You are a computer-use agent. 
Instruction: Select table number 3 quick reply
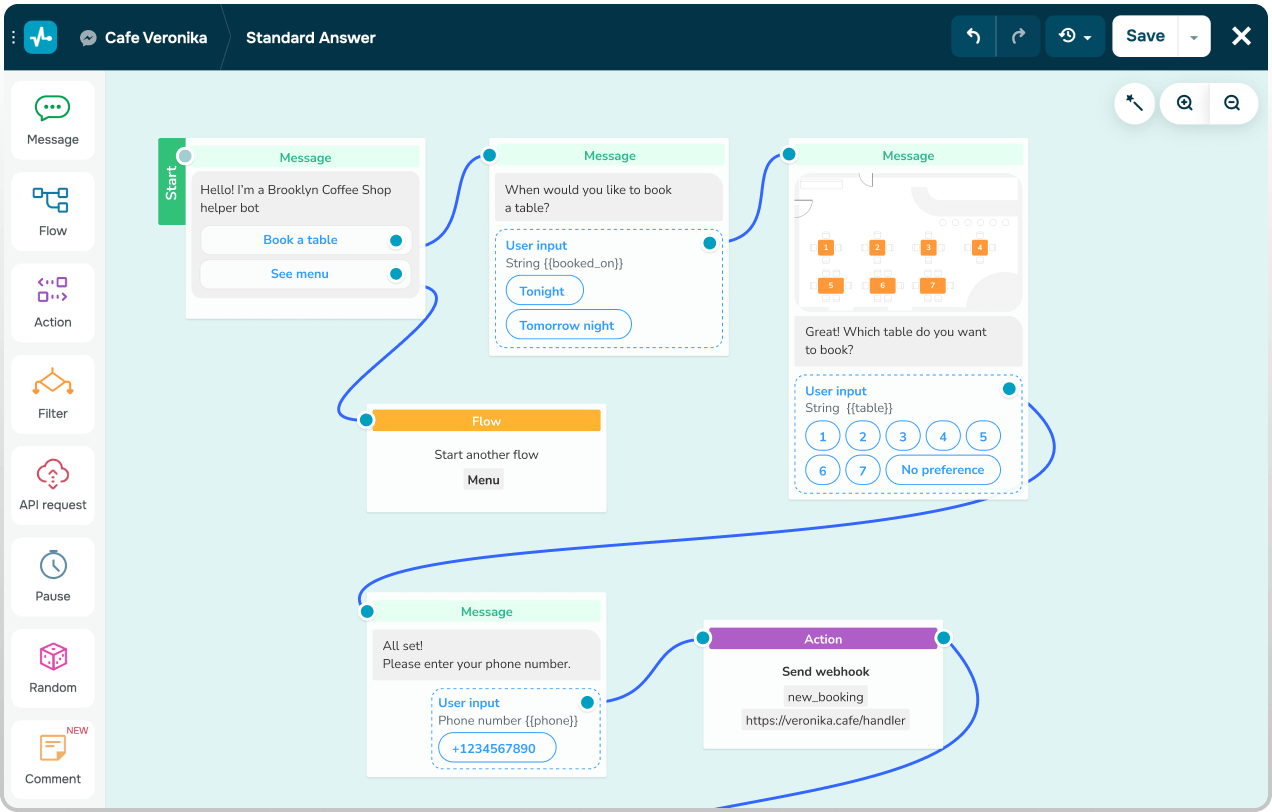[903, 436]
